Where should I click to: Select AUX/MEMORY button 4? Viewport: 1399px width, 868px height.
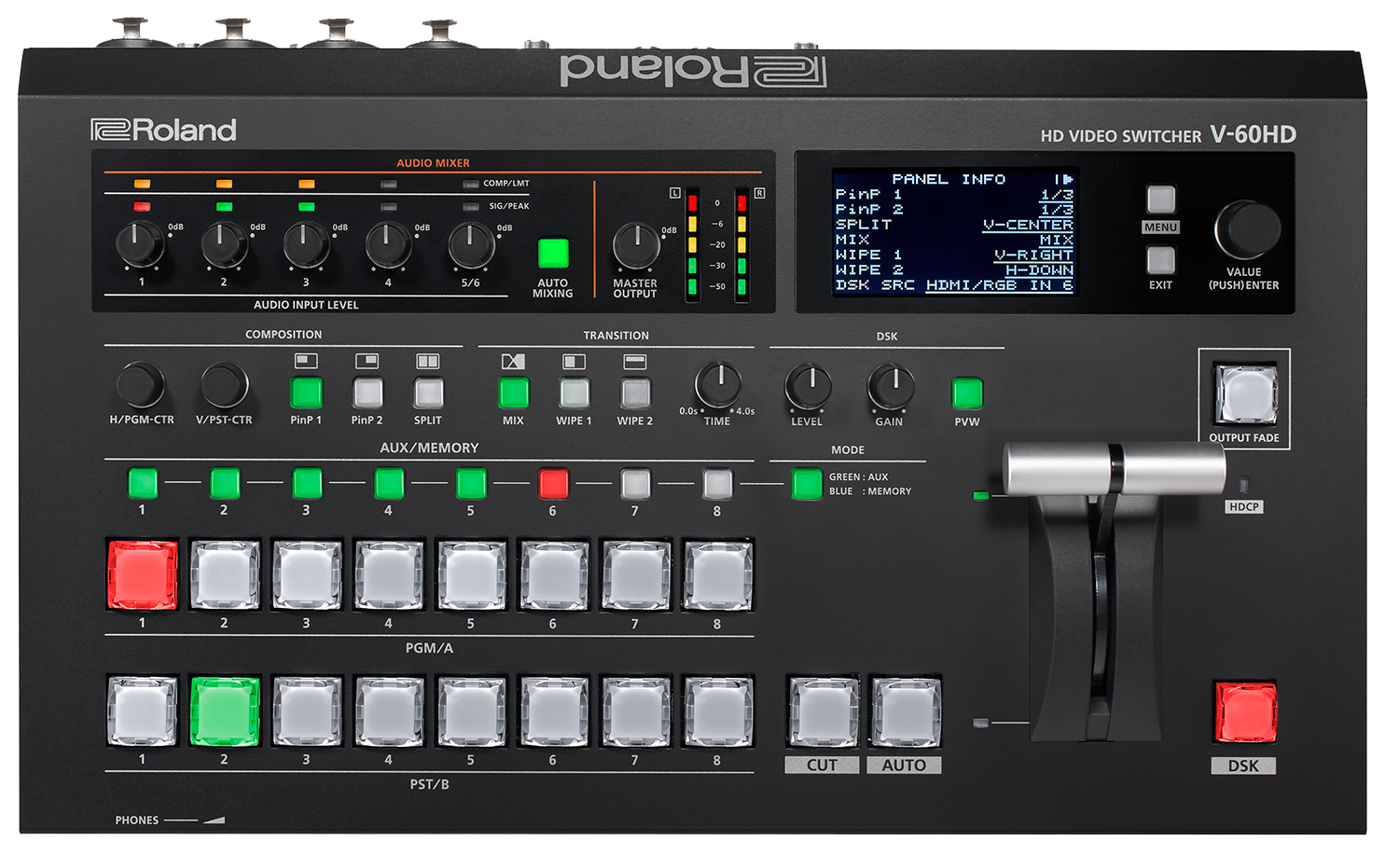[x=389, y=484]
